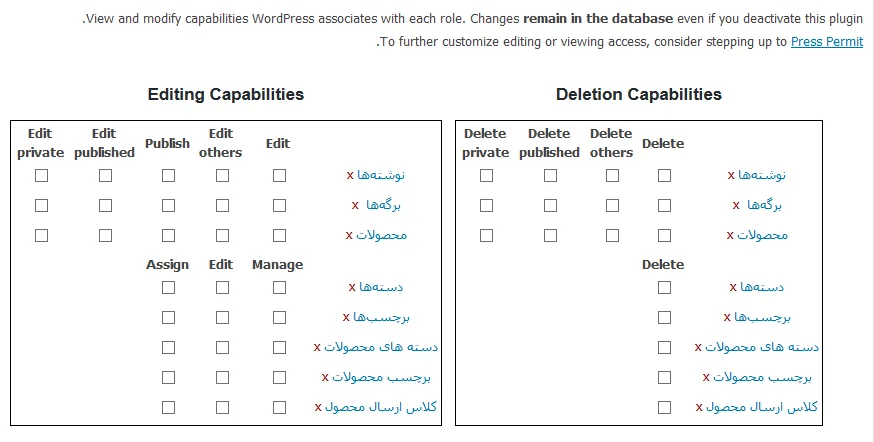Viewport: 874px width, 442px height.
Task: Click red x beside دسته‌ها in Deletion Capabilities
Action: (733, 288)
